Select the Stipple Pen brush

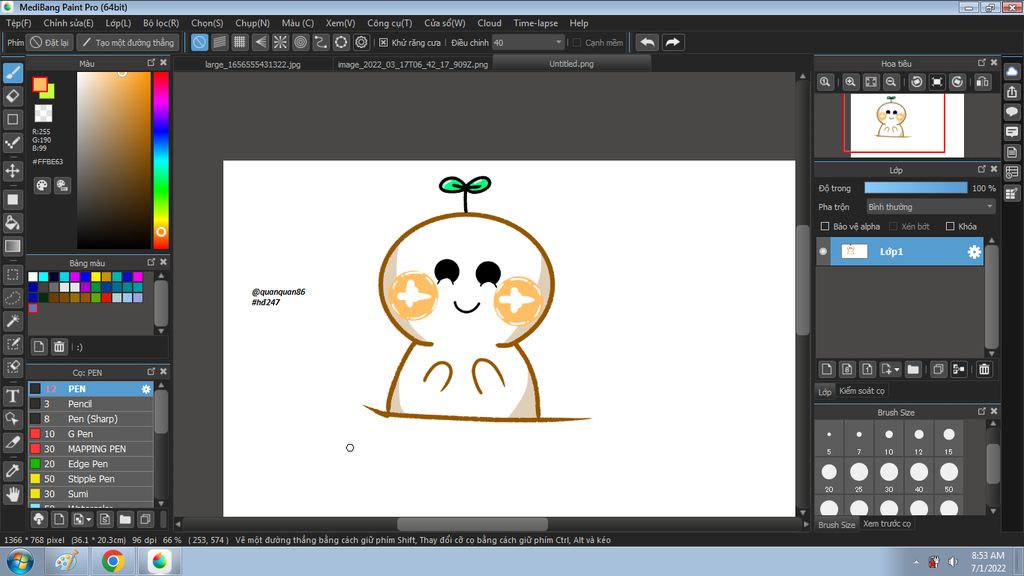click(91, 479)
